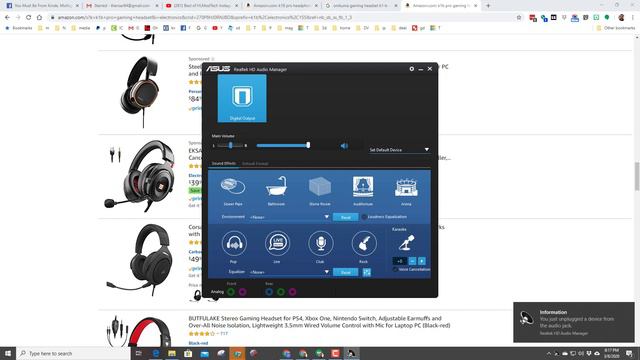Open the Facebook browser tab
The height and width of the screenshot is (360, 640).
[x=42, y=6]
